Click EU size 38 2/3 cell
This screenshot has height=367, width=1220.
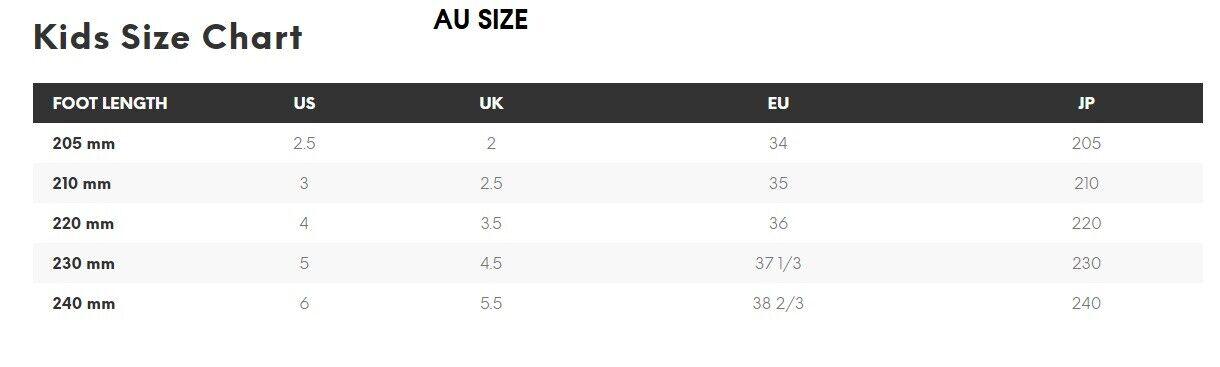click(778, 303)
